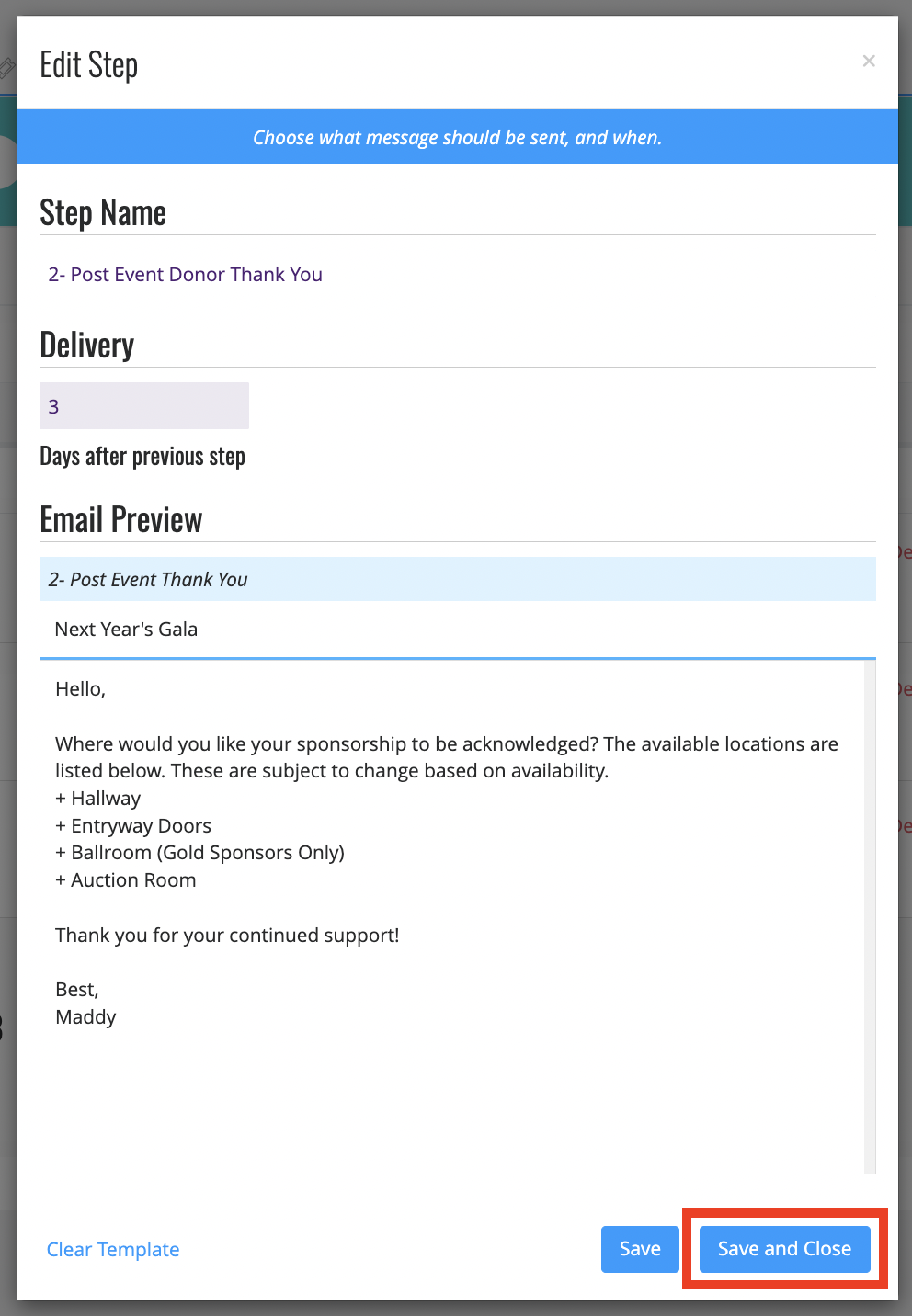Click the '+ Auction Room' line

click(126, 880)
